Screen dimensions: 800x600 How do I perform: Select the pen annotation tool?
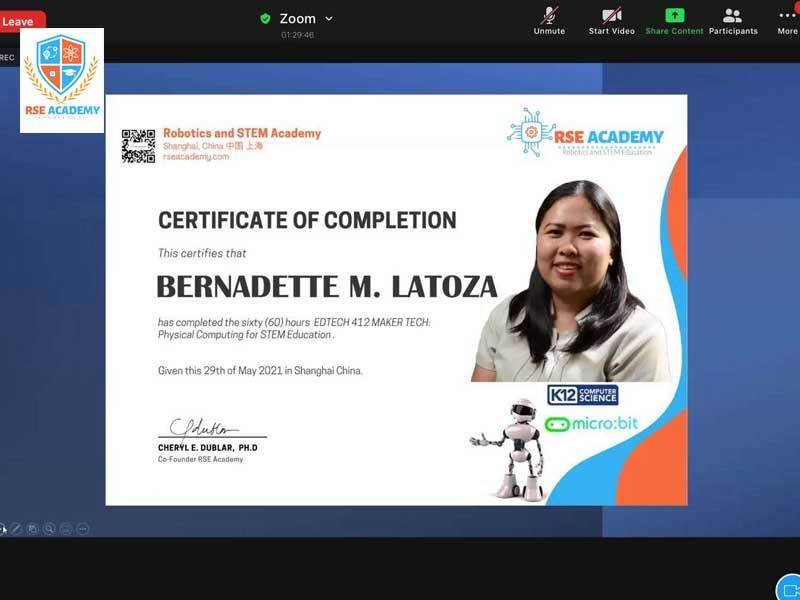(16, 528)
